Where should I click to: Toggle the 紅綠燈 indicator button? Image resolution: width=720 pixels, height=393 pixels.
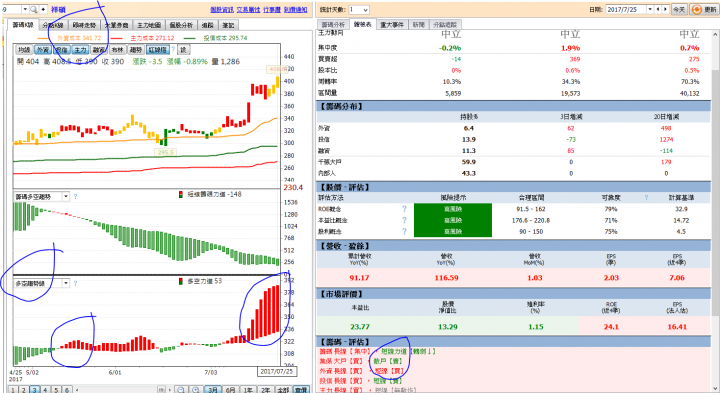pyautogui.click(x=158, y=50)
